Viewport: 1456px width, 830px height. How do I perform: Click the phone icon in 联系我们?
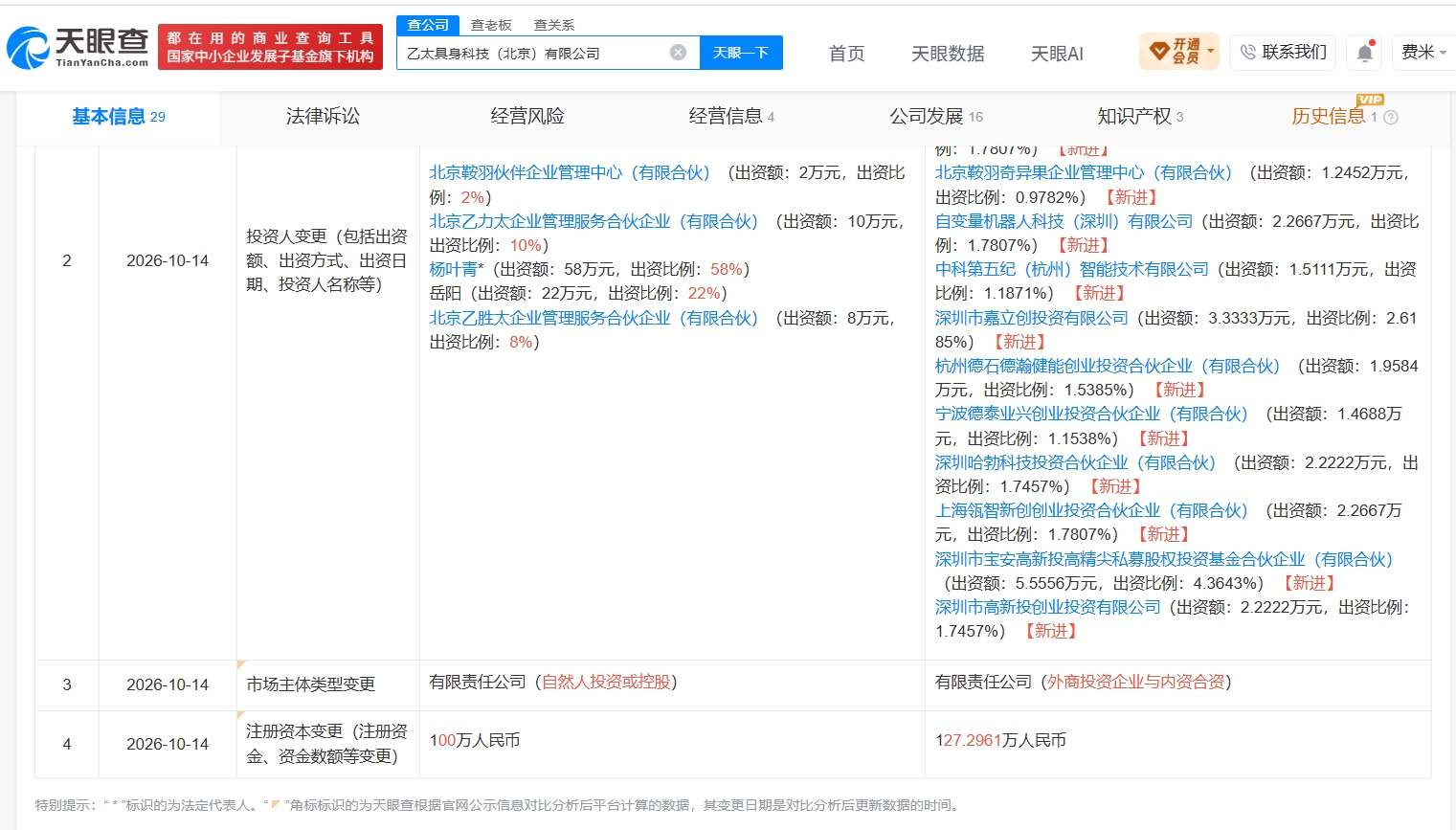point(1247,53)
